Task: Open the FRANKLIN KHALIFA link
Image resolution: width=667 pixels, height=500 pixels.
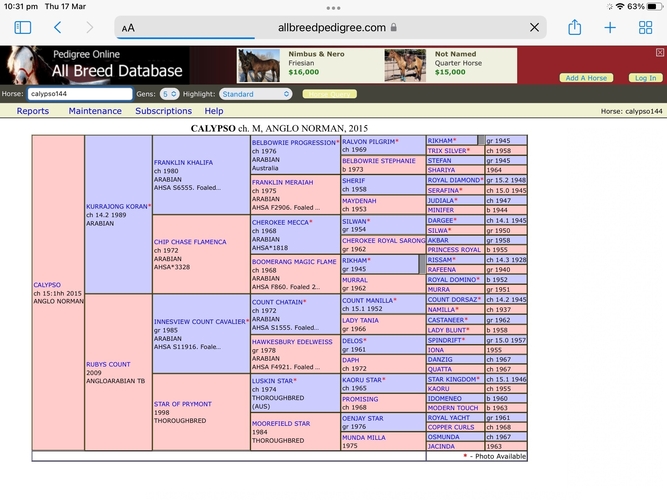Action: coord(183,163)
